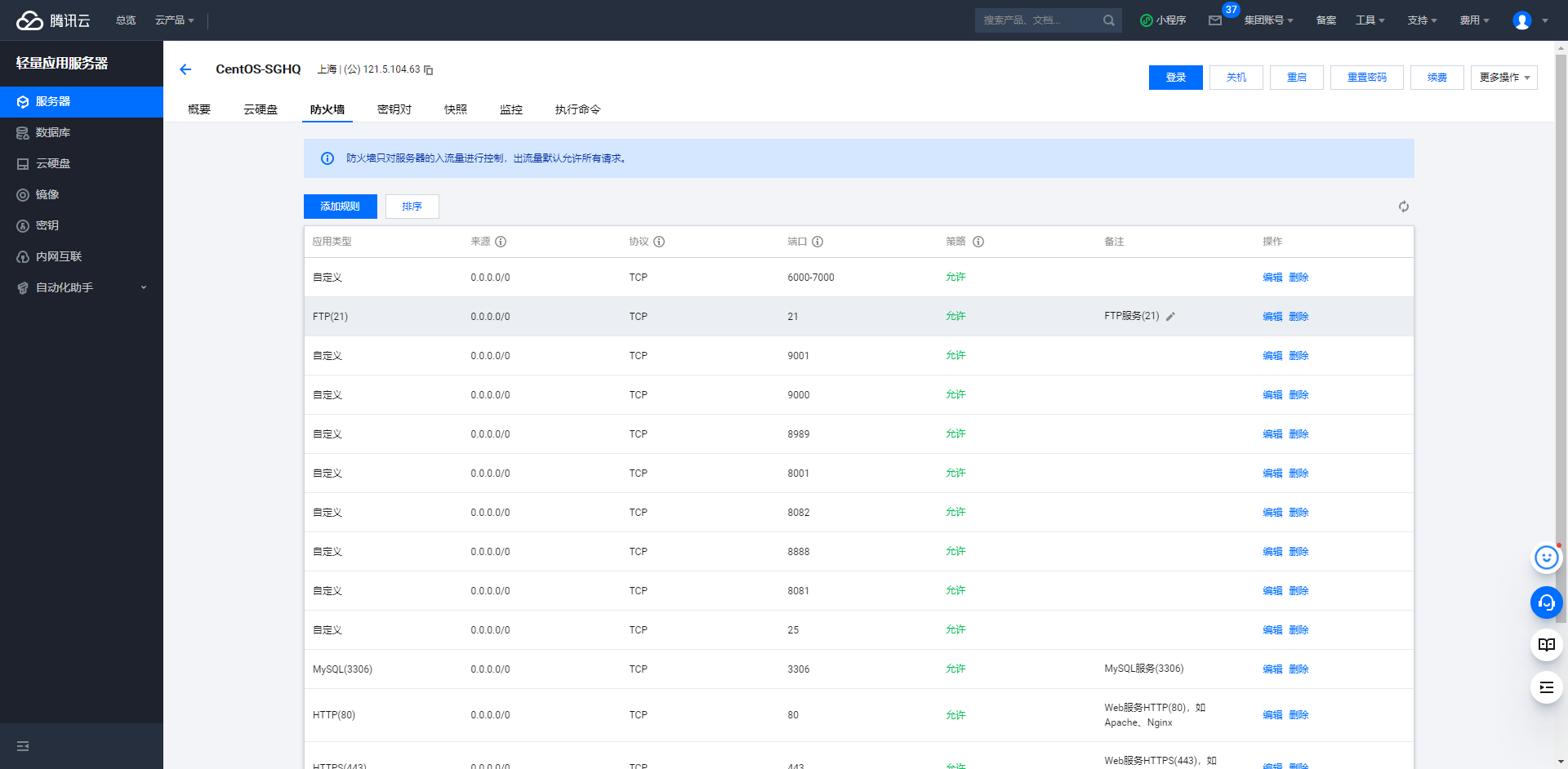Open the 支持 dropdown

tap(1422, 20)
